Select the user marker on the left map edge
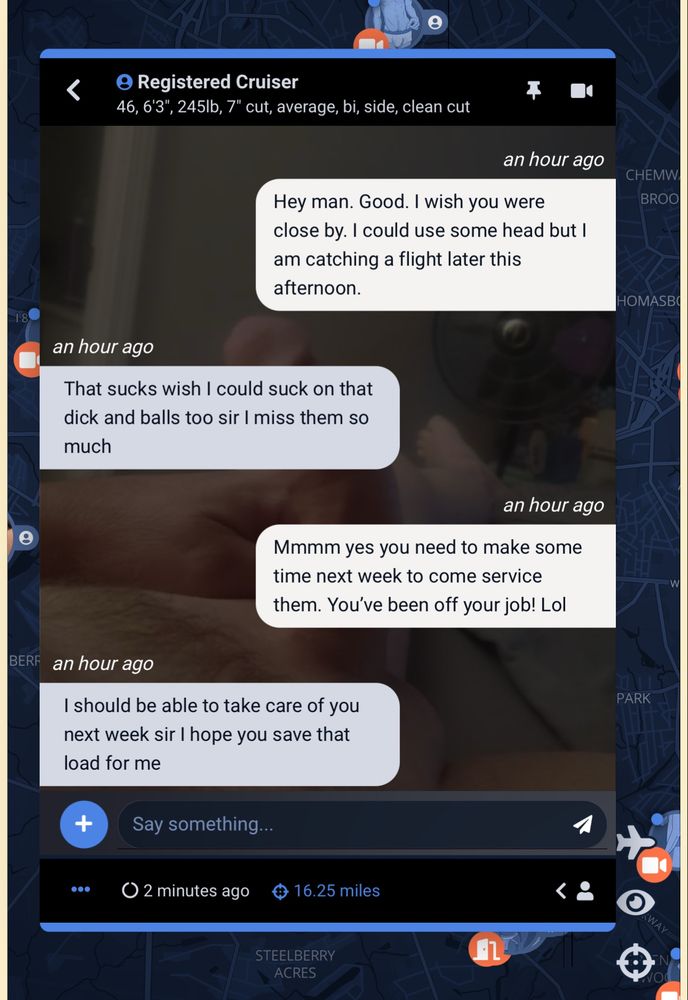The width and height of the screenshot is (688, 1000). tap(26, 538)
